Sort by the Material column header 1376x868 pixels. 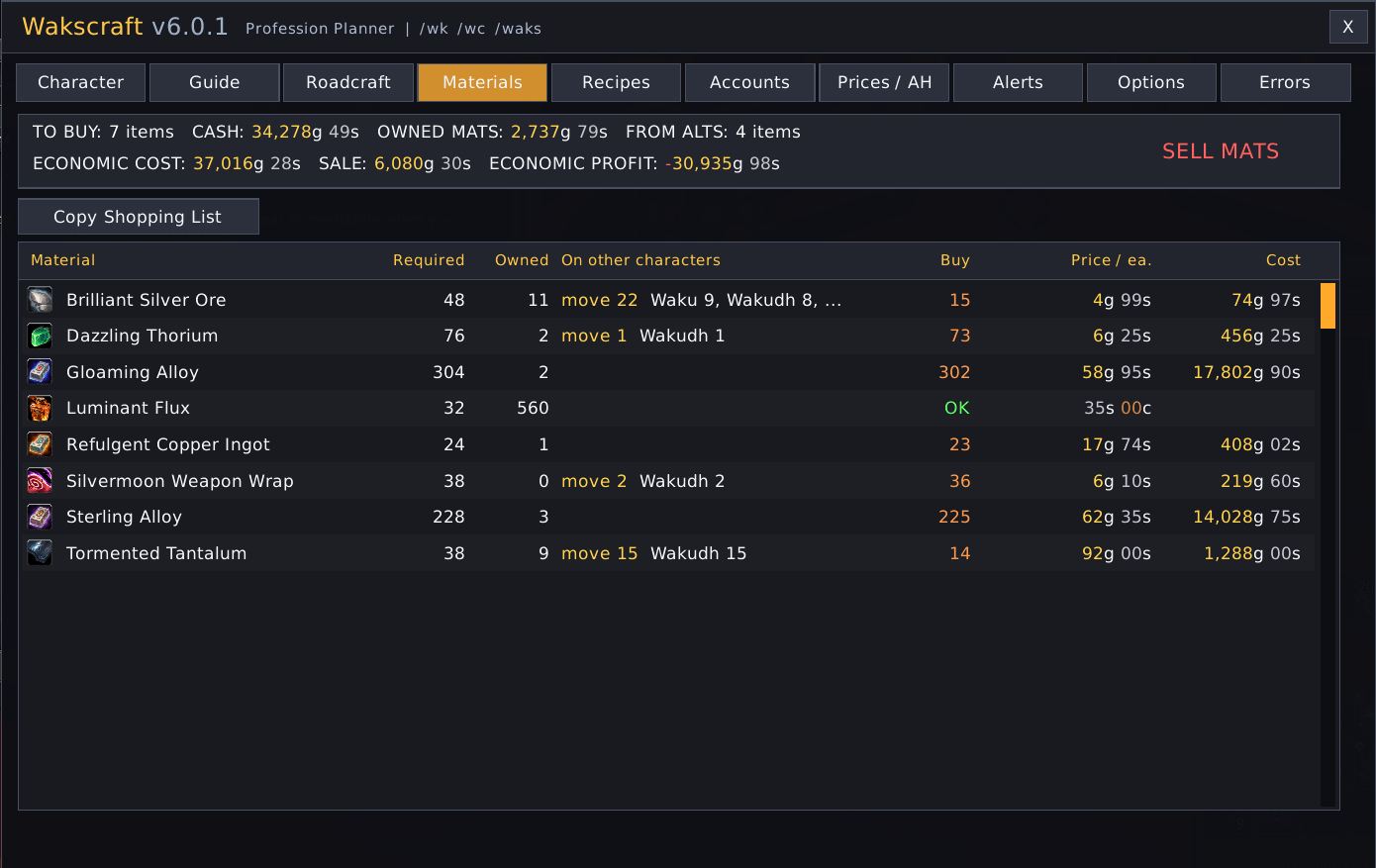click(63, 260)
